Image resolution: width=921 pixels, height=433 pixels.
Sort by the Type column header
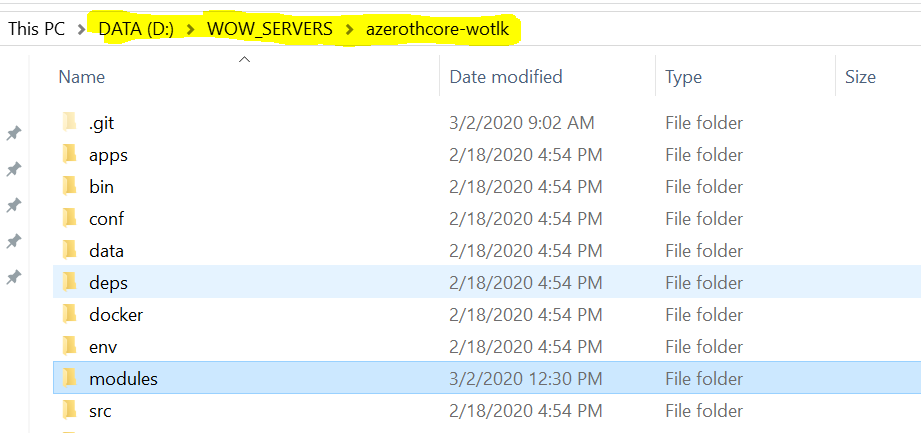pos(683,77)
